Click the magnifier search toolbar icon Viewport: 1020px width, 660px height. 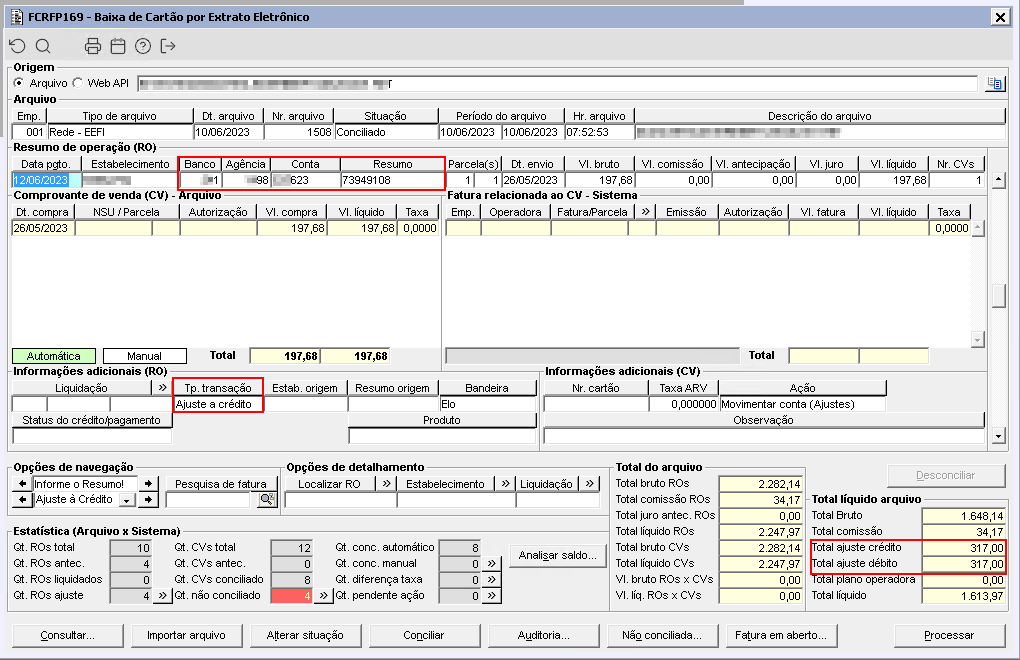pos(43,46)
